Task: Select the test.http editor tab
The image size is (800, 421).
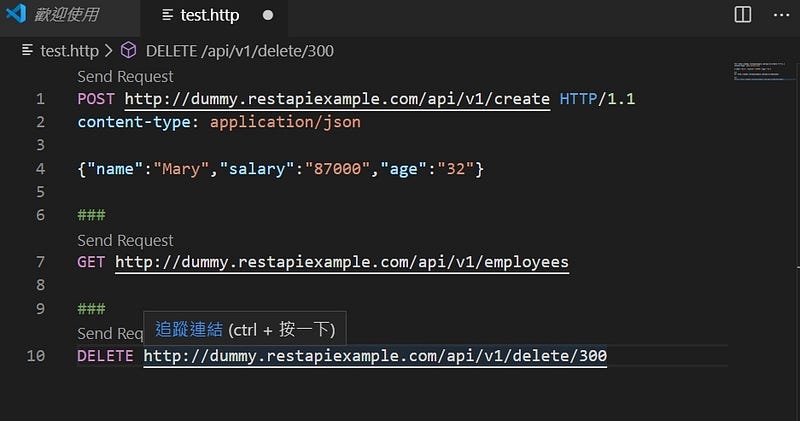Action: point(212,16)
